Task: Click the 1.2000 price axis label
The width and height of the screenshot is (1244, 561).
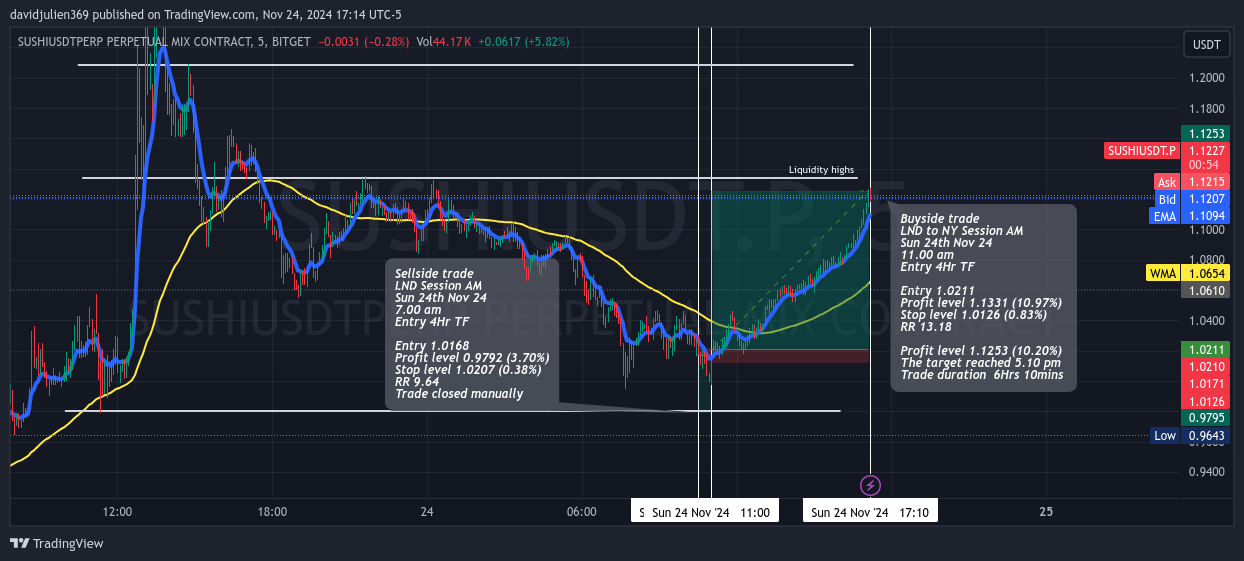Action: tap(1208, 78)
